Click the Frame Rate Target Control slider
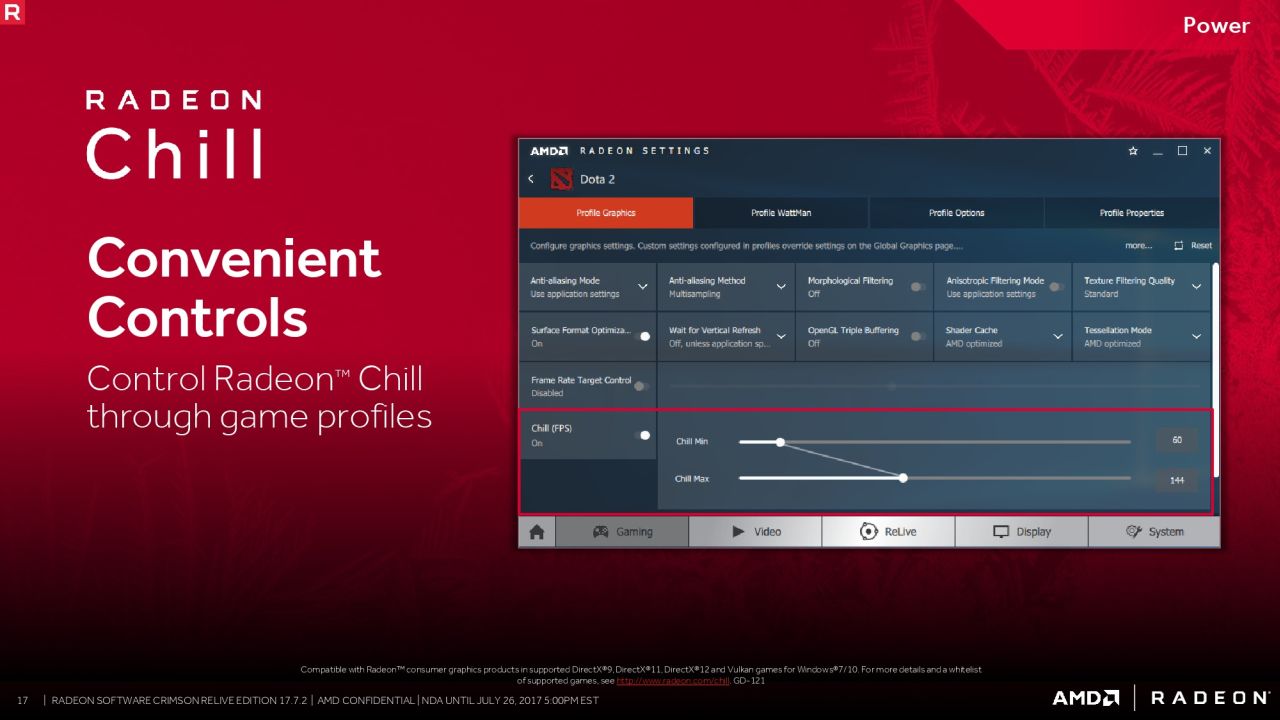This screenshot has height=720, width=1280. click(x=935, y=386)
